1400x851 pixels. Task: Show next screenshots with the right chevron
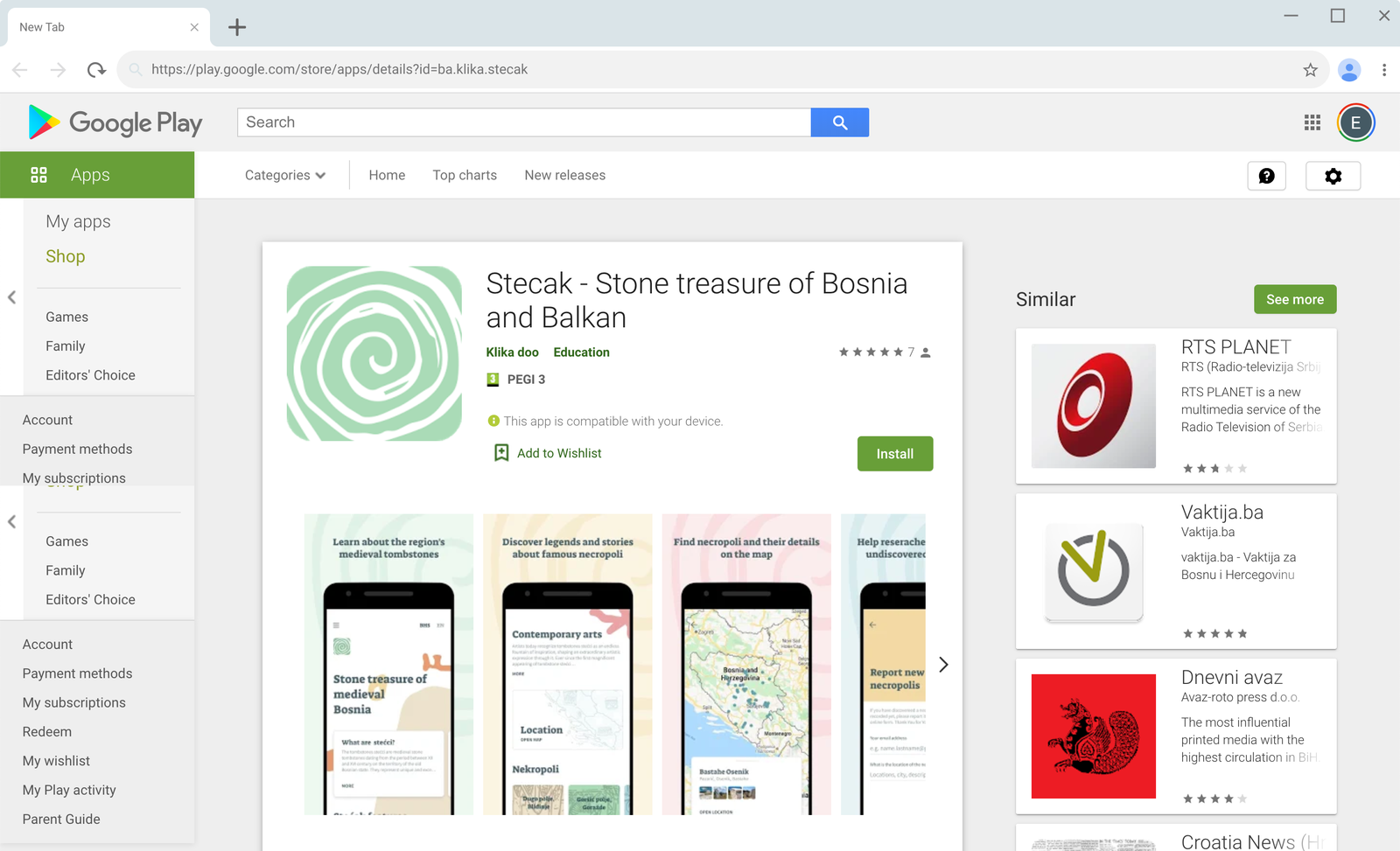(943, 665)
